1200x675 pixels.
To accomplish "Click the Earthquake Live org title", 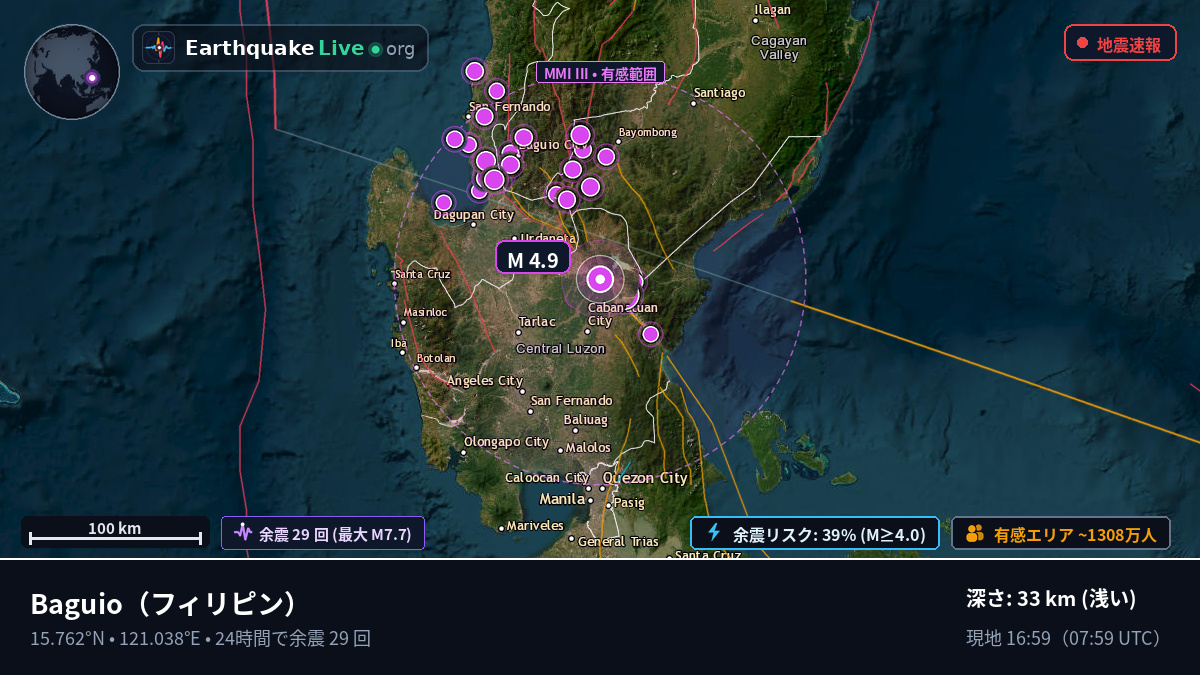I will (300, 48).
